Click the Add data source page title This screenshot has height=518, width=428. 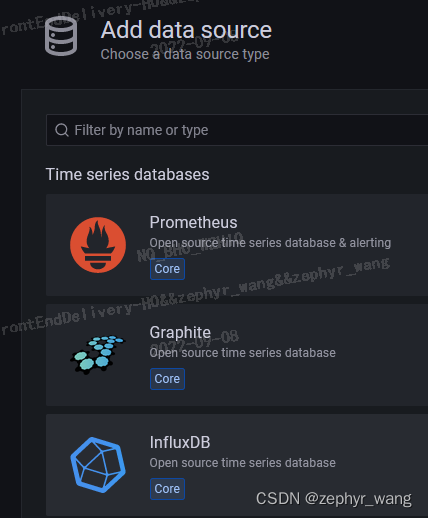[x=186, y=30]
